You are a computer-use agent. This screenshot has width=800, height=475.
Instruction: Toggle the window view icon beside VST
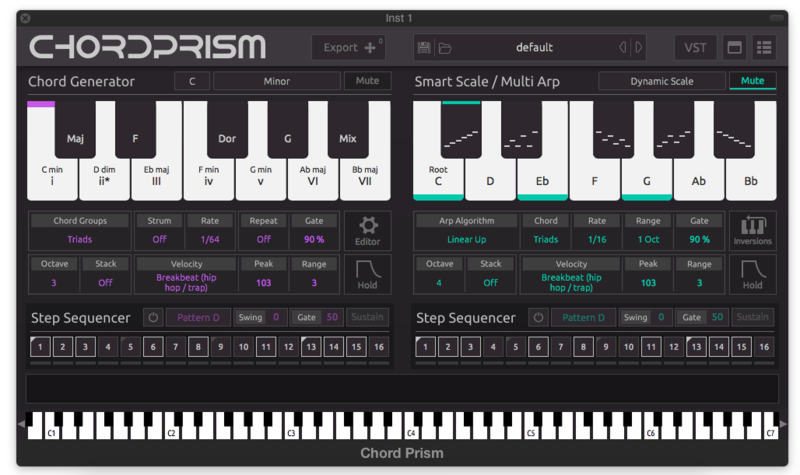[x=734, y=47]
